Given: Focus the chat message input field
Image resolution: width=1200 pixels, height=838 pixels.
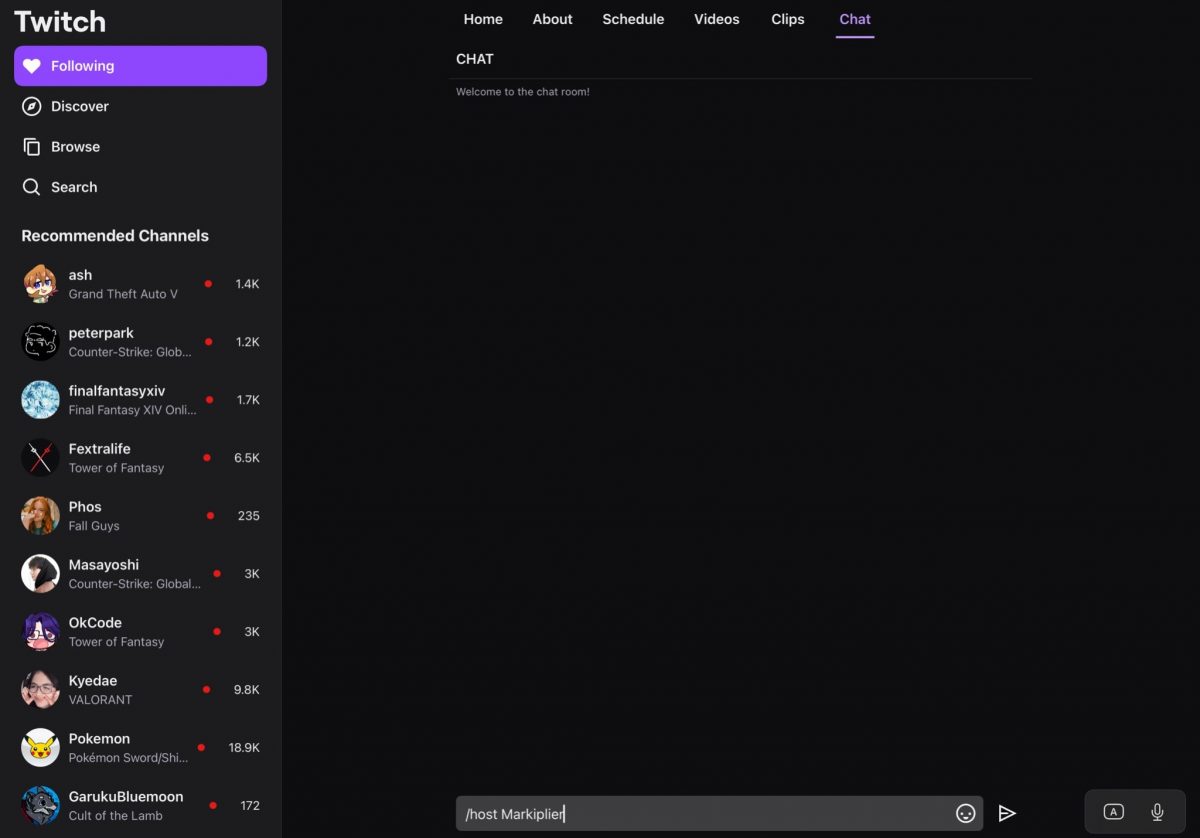Looking at the screenshot, I should click(700, 813).
